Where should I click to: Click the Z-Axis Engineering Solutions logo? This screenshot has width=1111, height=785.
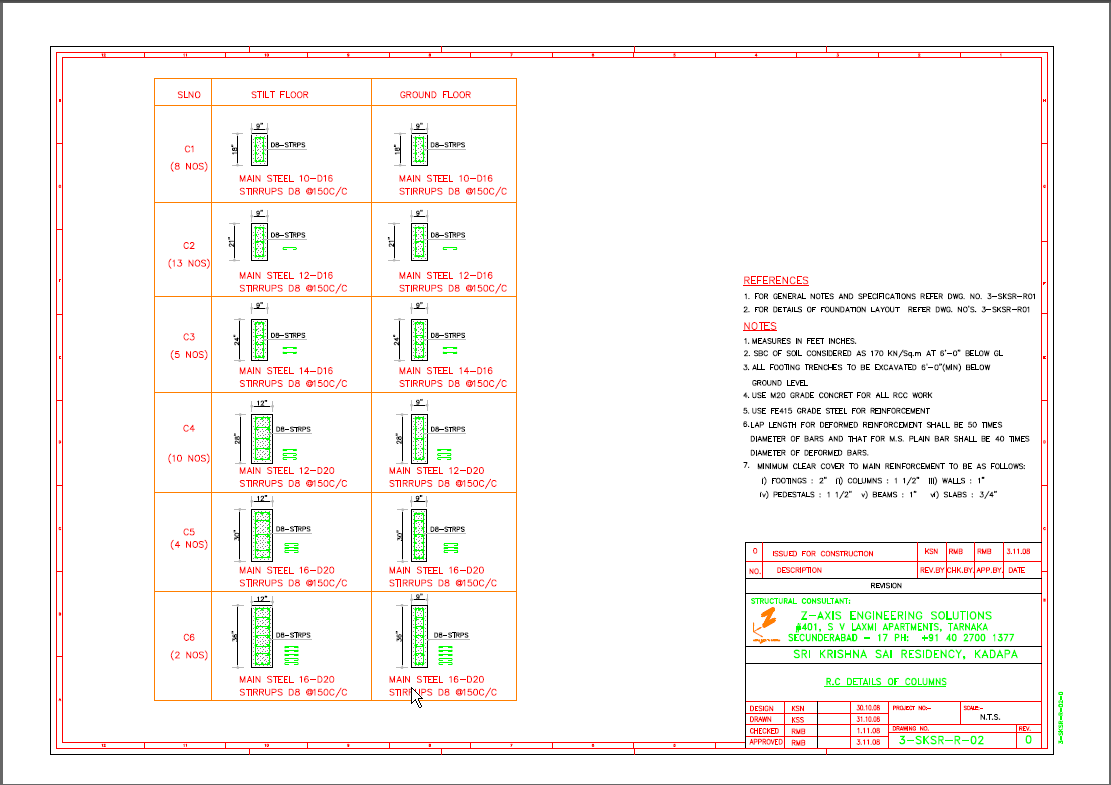[765, 625]
